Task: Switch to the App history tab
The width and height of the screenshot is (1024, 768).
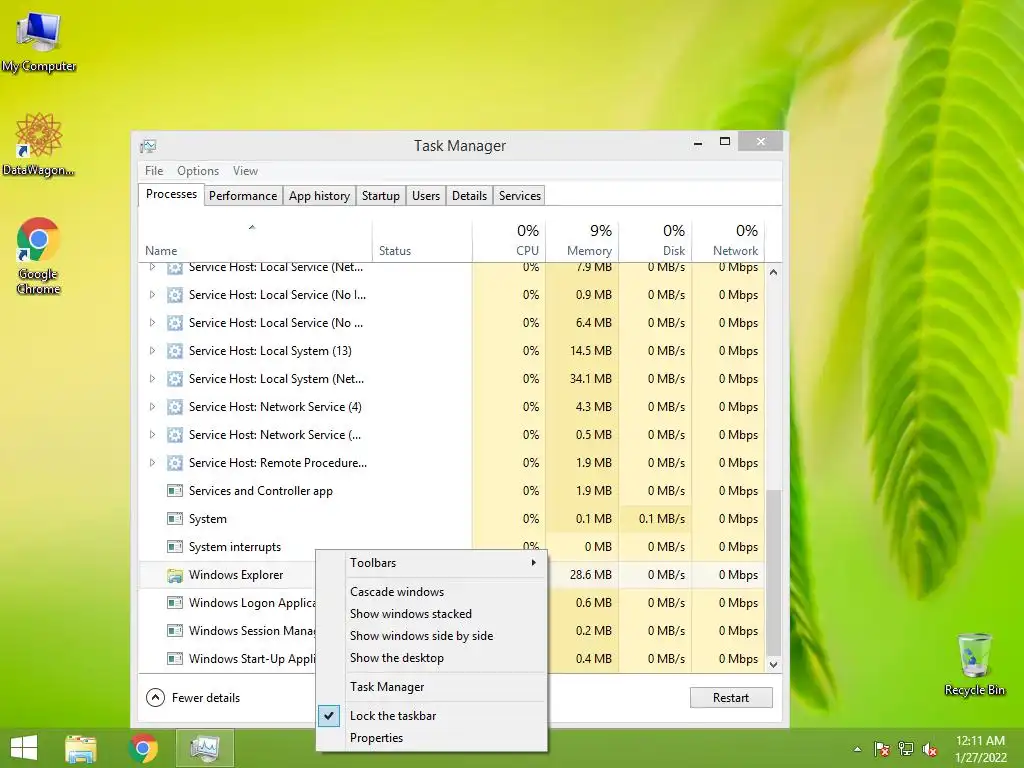Action: coord(319,196)
